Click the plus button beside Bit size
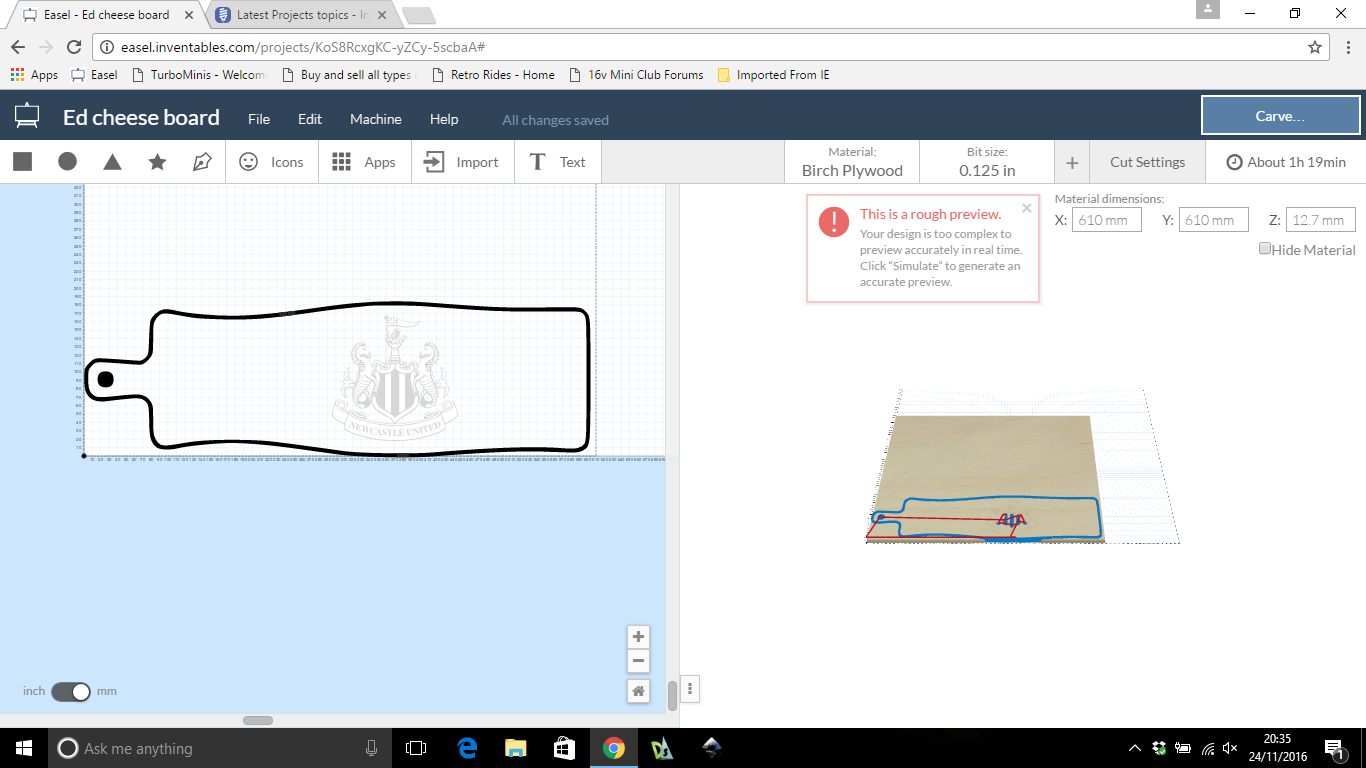The image size is (1366, 768). (1072, 162)
